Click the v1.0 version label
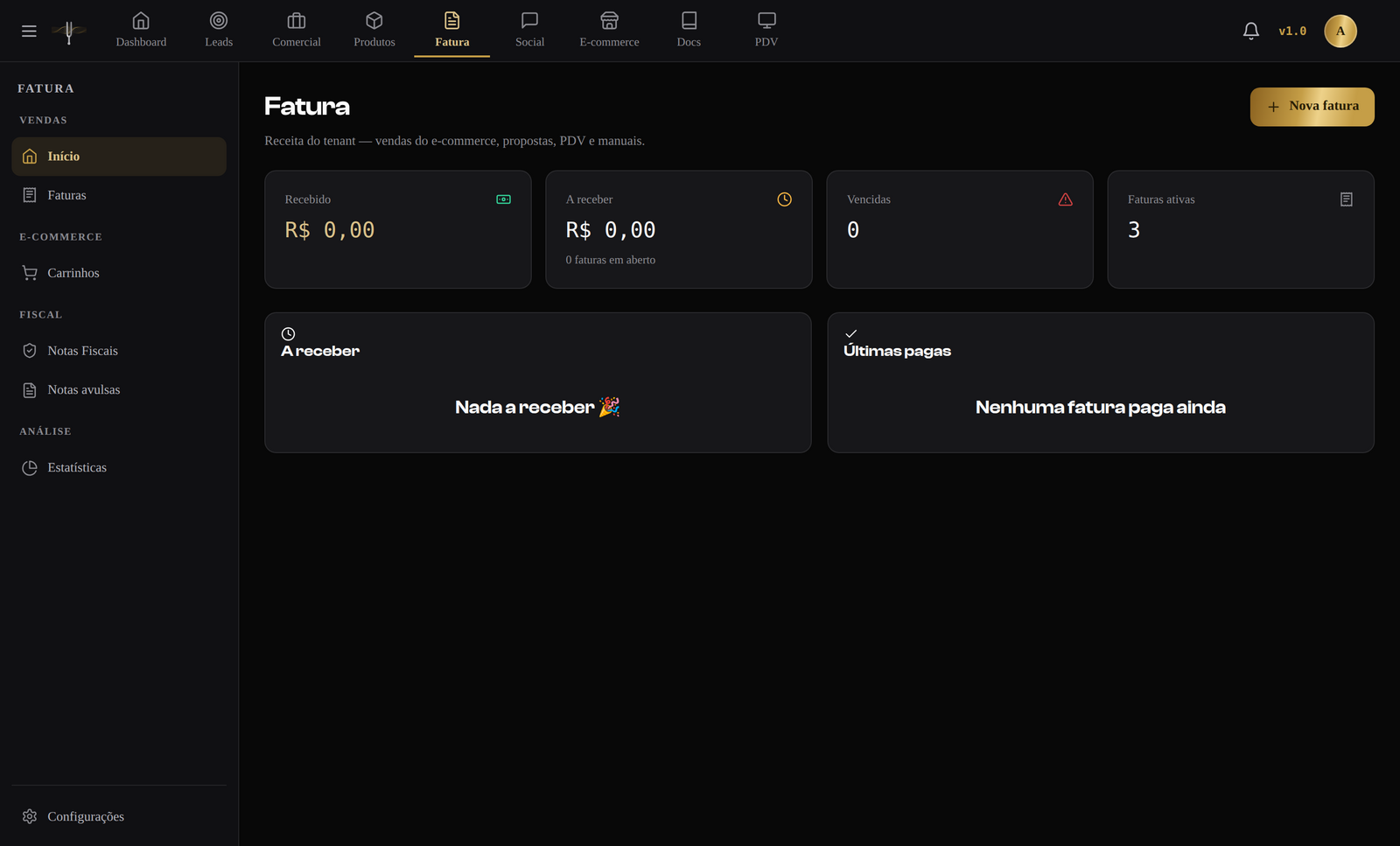 click(1292, 31)
